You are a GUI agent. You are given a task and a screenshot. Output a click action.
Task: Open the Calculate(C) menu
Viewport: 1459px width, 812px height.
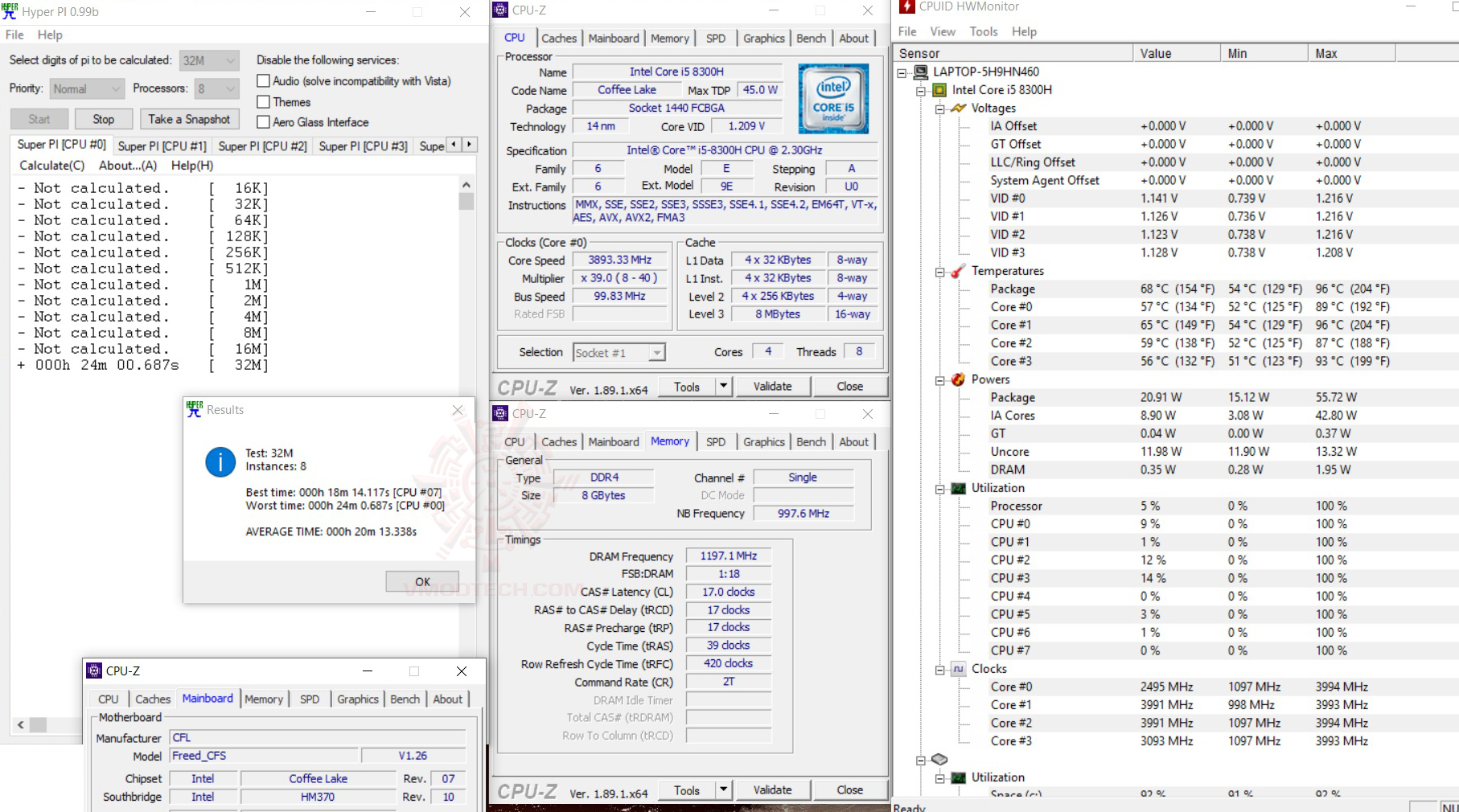pos(51,165)
